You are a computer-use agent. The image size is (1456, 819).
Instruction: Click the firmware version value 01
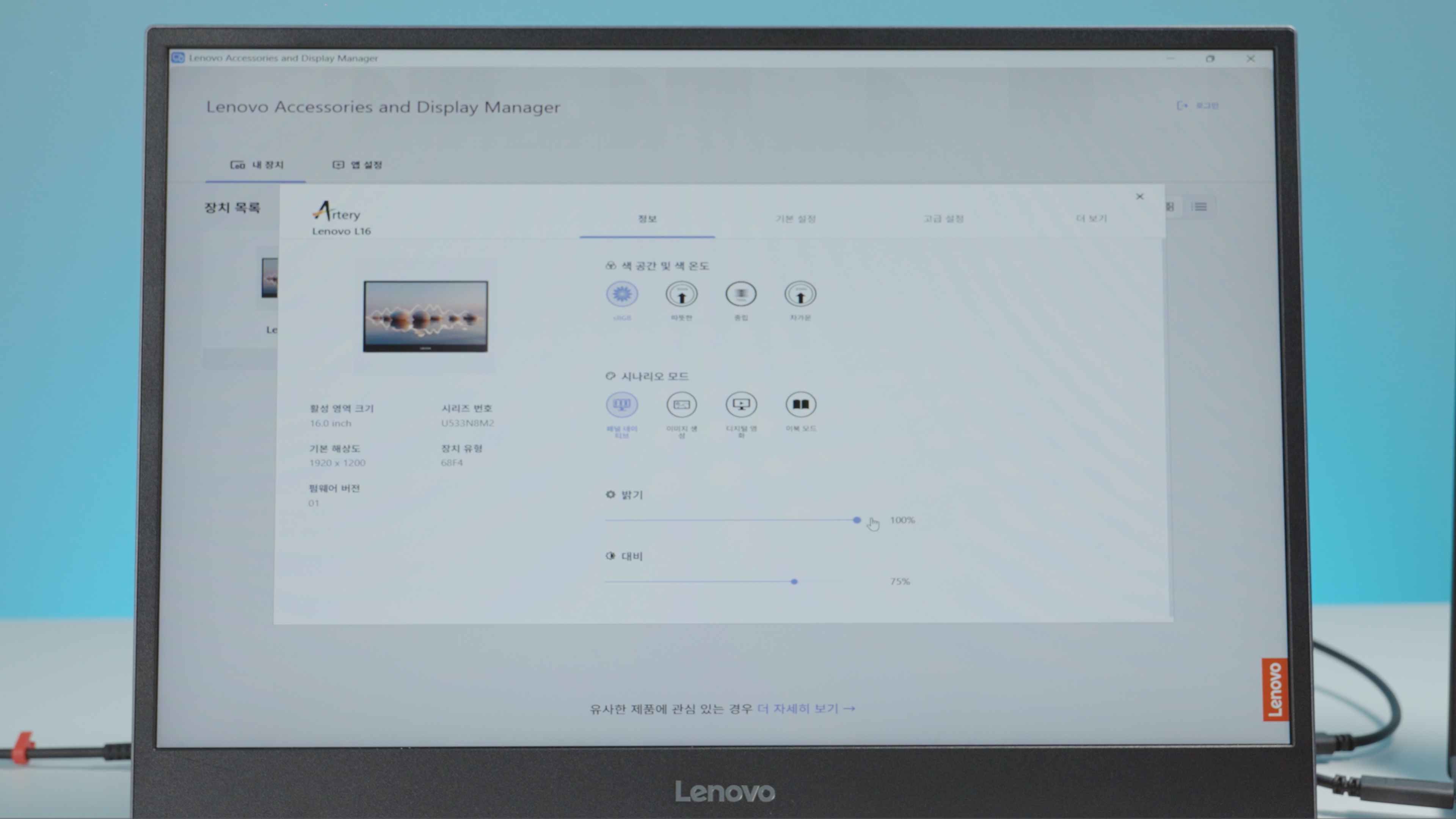(x=314, y=504)
